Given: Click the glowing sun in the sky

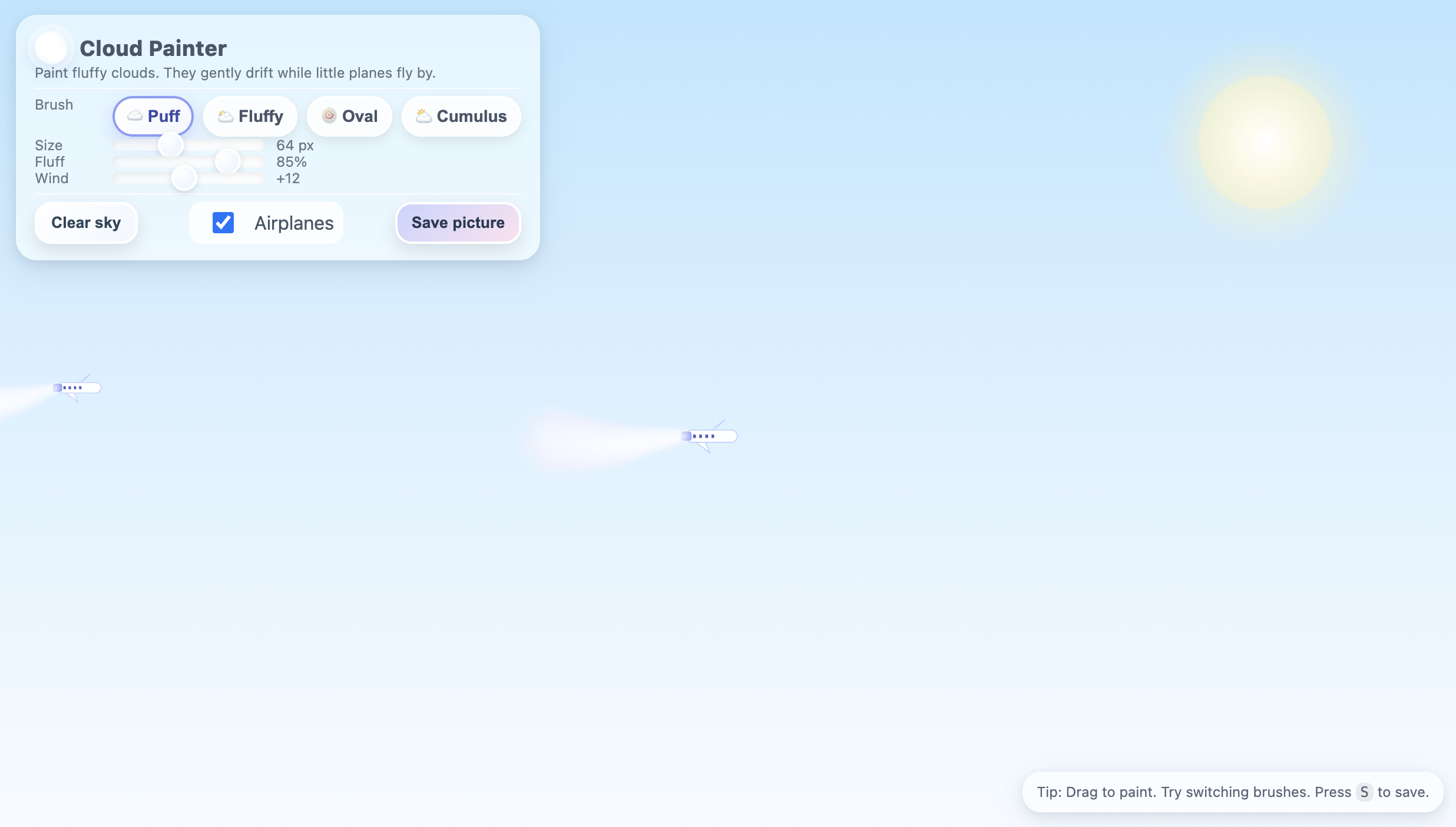Looking at the screenshot, I should 1265,142.
